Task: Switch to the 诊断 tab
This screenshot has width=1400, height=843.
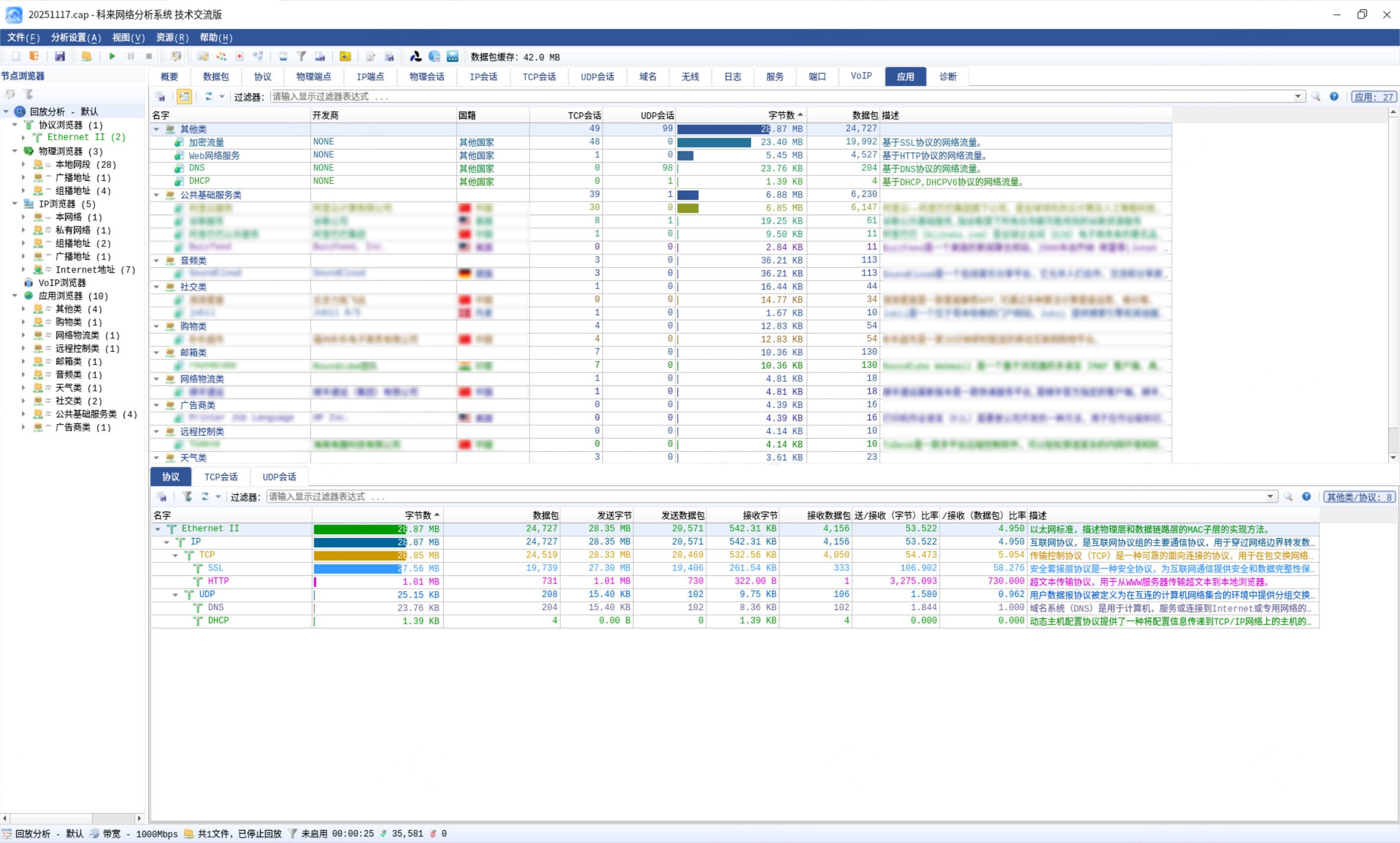Action: pos(947,76)
